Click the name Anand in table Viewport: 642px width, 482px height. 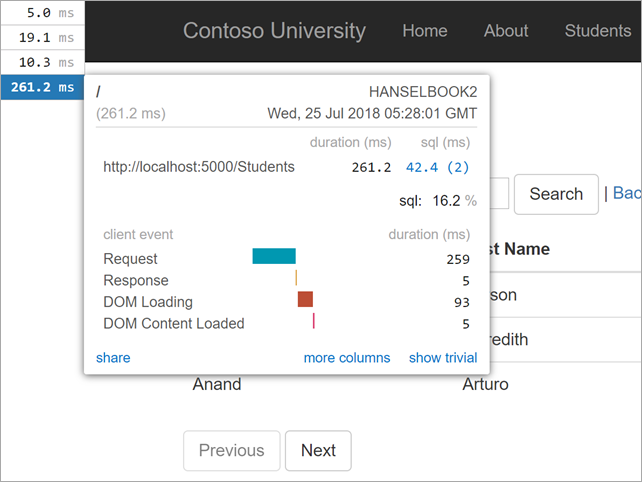point(217,384)
